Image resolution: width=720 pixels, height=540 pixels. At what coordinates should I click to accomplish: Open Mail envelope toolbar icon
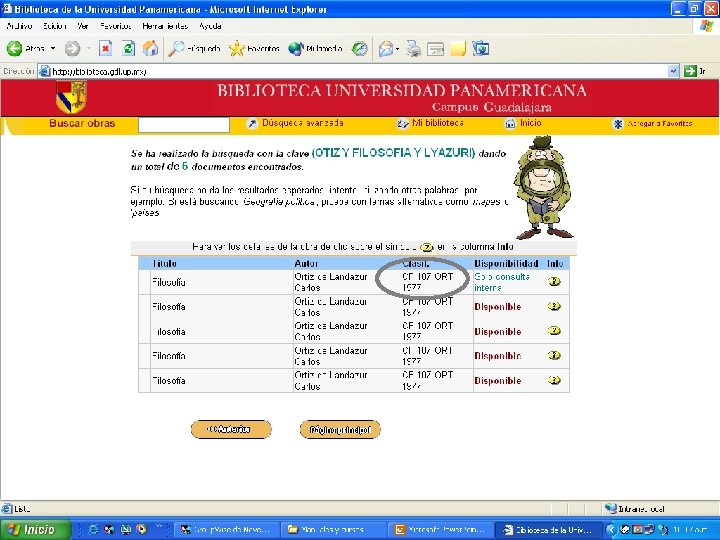pos(386,48)
